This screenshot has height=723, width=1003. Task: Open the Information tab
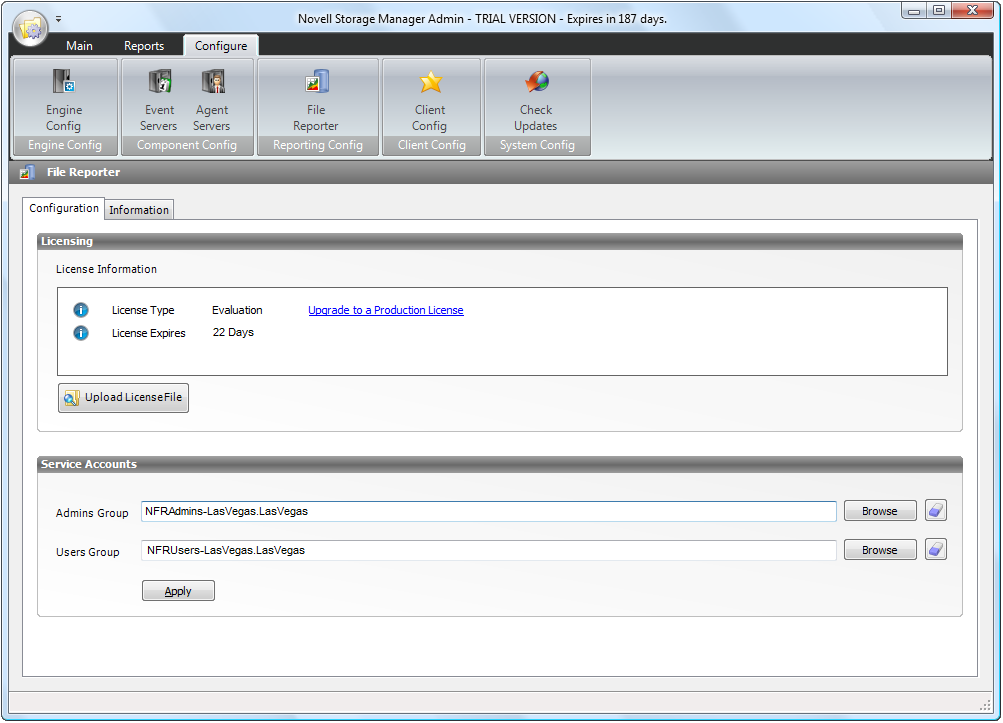[139, 210]
